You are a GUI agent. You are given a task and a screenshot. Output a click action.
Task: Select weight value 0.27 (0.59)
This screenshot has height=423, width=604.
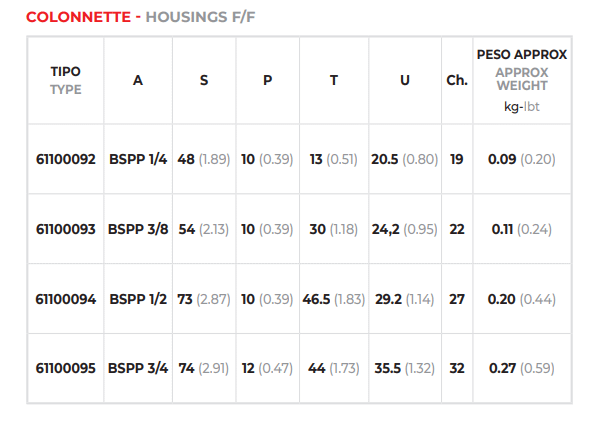[522, 368]
